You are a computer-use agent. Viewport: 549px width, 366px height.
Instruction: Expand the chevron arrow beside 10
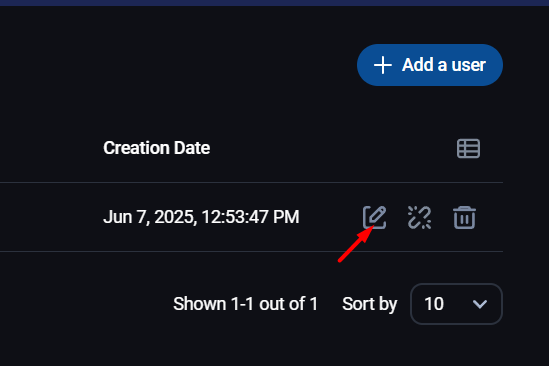click(480, 304)
